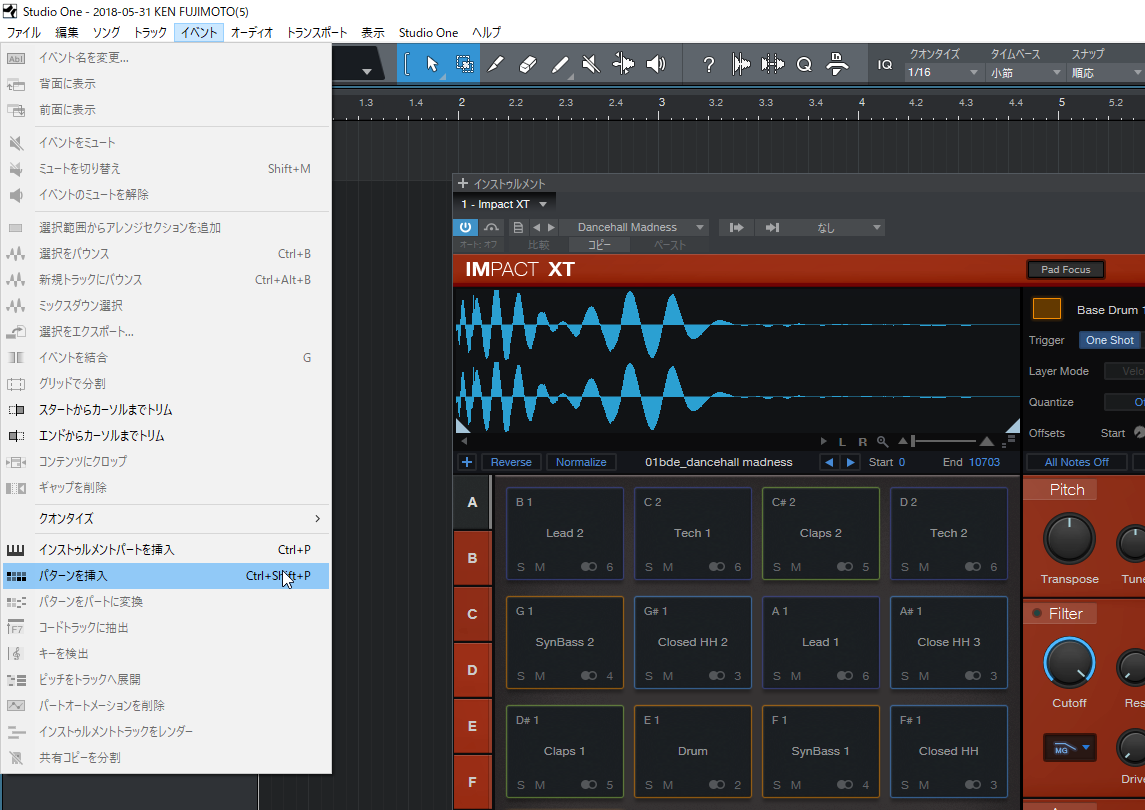Image resolution: width=1145 pixels, height=810 pixels.
Task: Choose パターンを挿入 from the menu
Action: click(x=166, y=576)
